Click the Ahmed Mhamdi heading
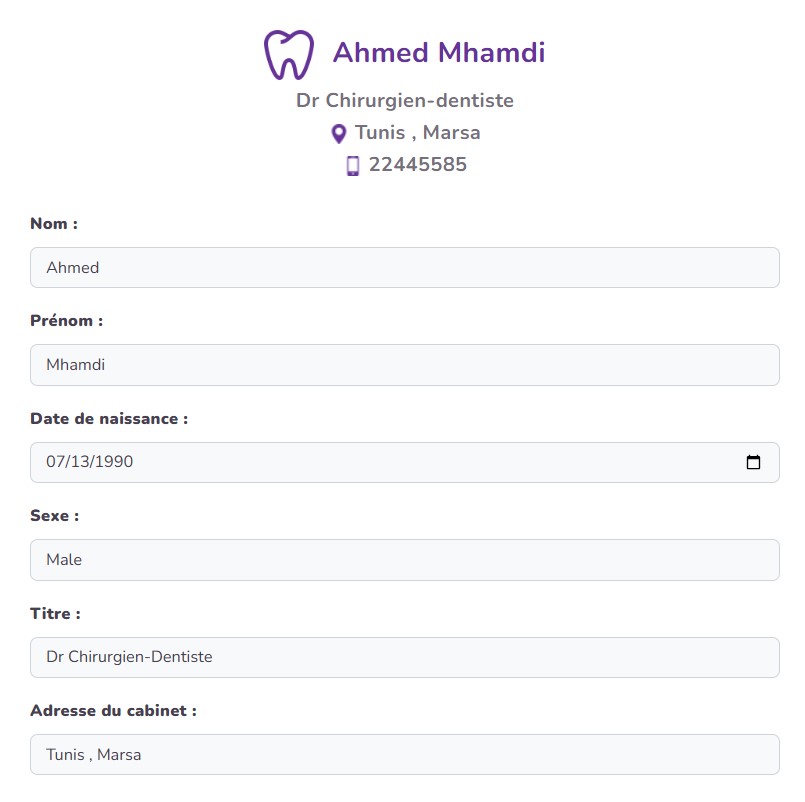This screenshot has width=805, height=802. (x=438, y=52)
